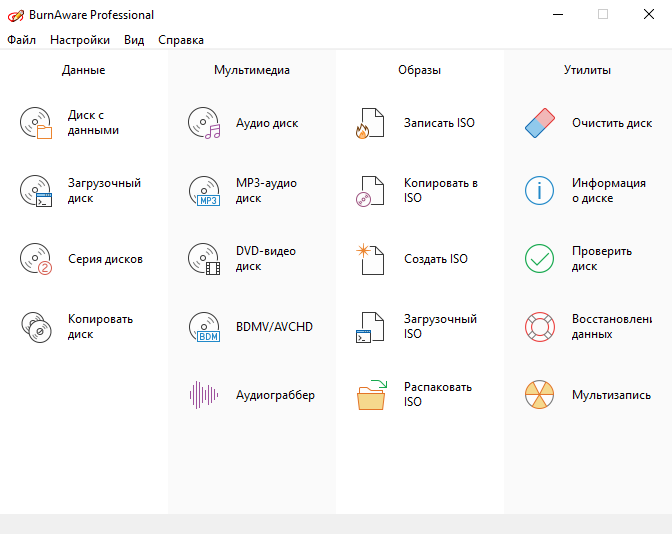
Task: Click 'Проверить диск' label
Action: click(x=602, y=258)
